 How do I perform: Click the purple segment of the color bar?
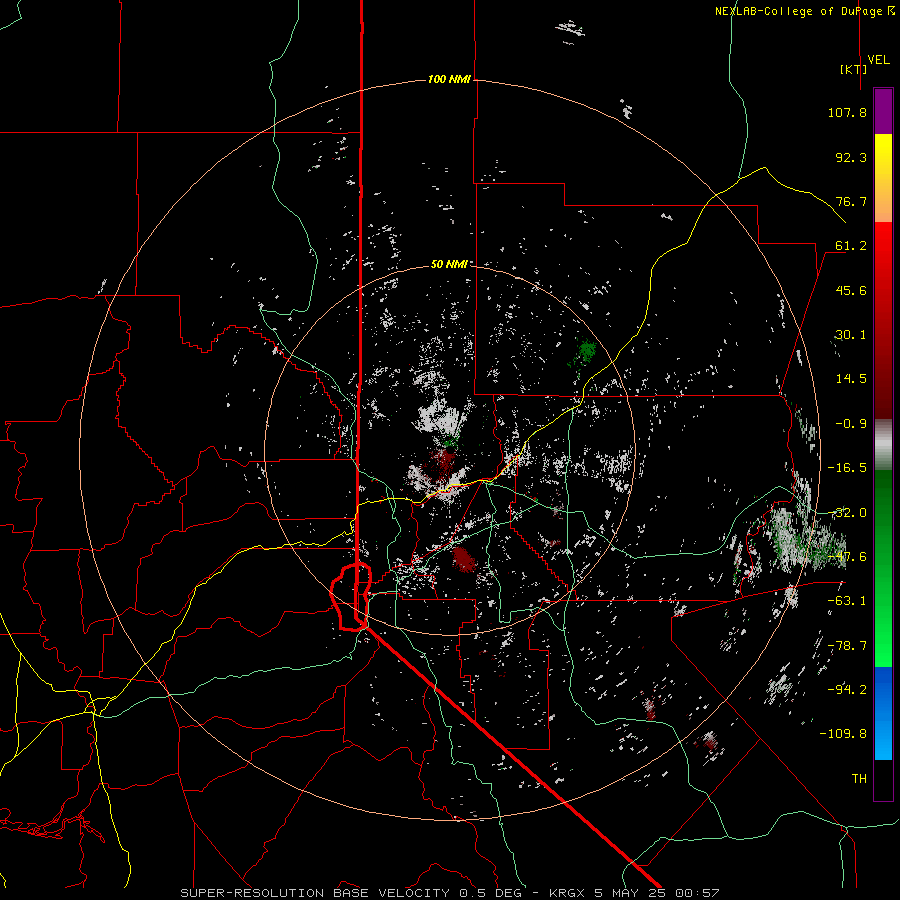point(883,111)
